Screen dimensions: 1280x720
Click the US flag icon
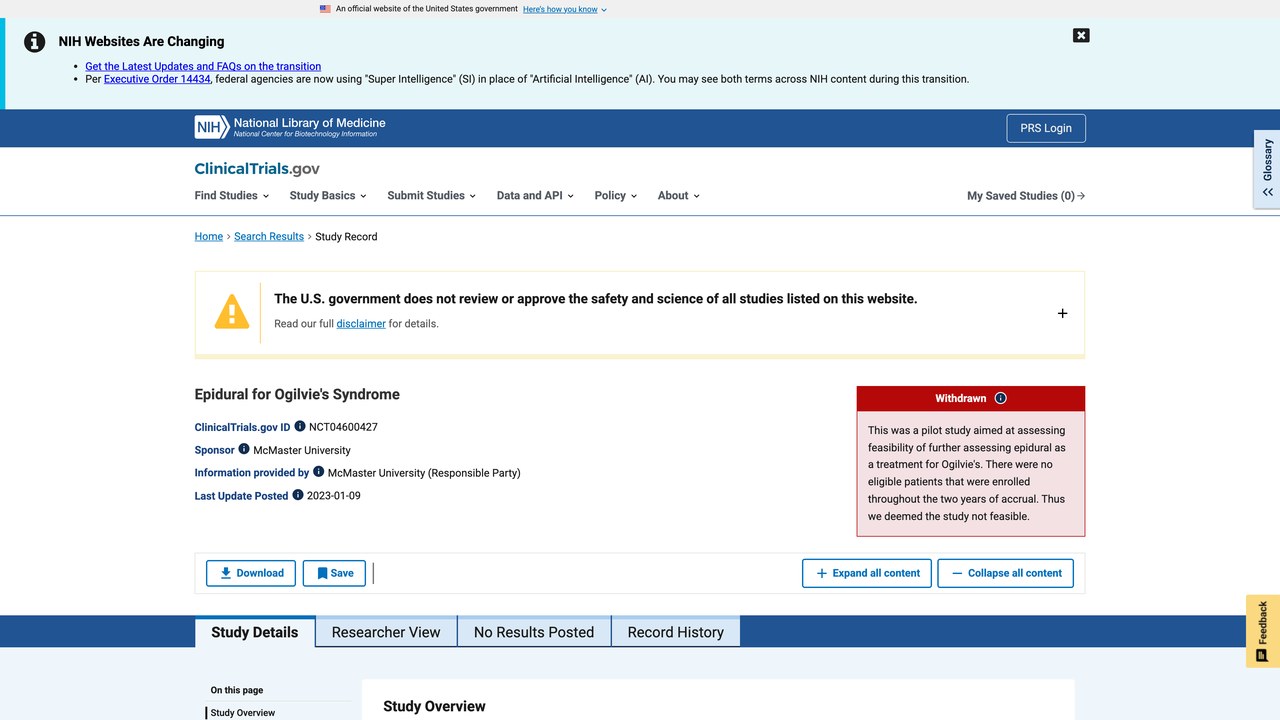pos(325,9)
